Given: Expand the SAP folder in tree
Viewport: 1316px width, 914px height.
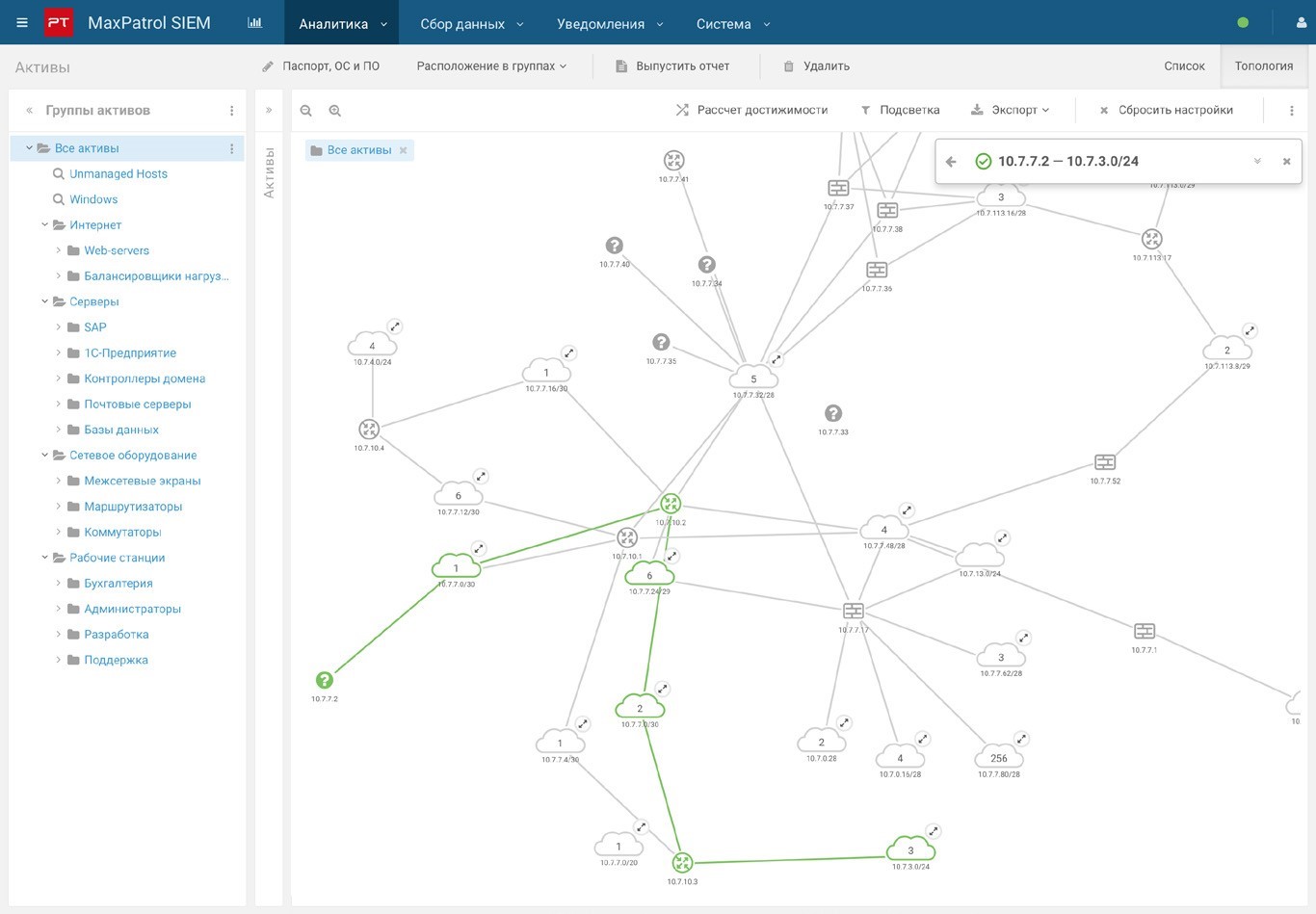Looking at the screenshot, I should point(58,327).
